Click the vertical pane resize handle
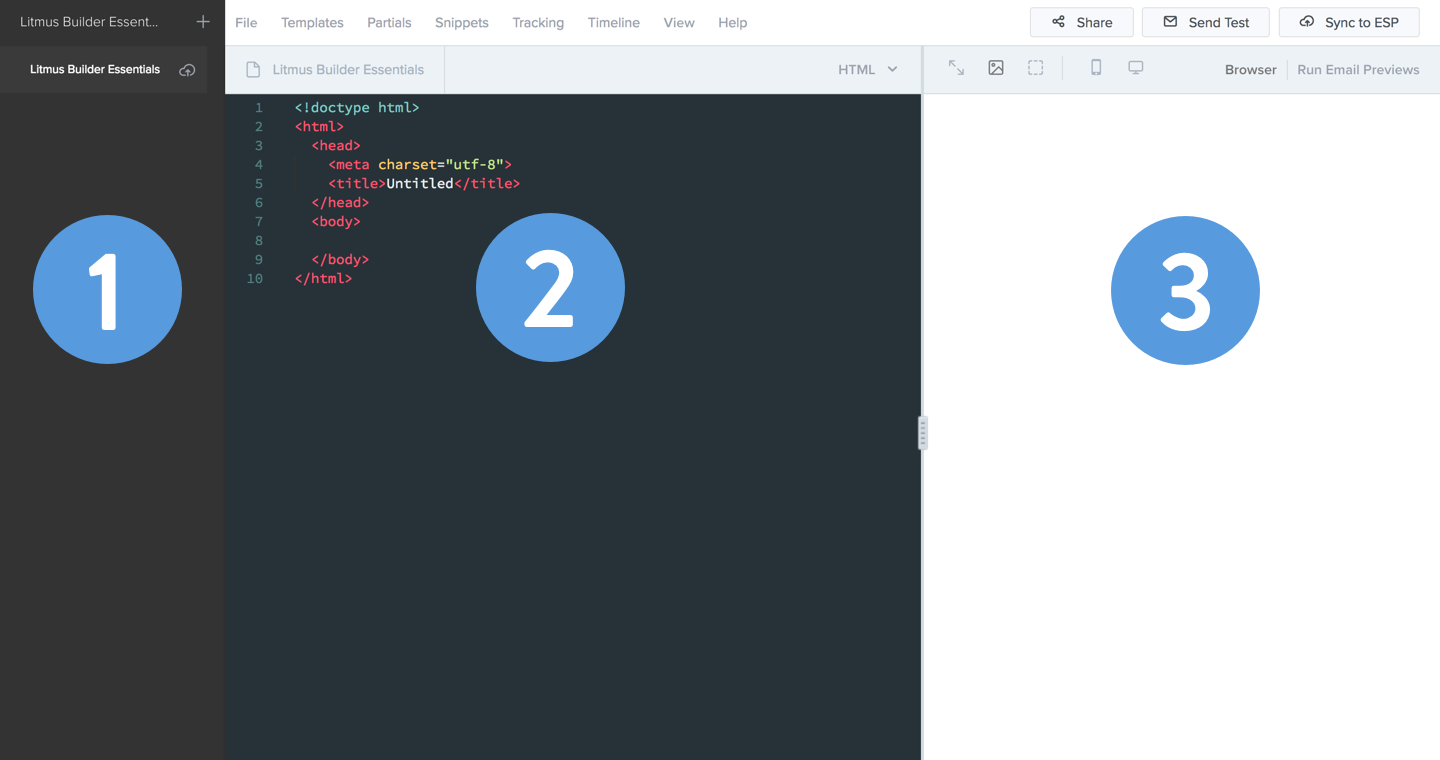The height and width of the screenshot is (760, 1440). tap(921, 432)
